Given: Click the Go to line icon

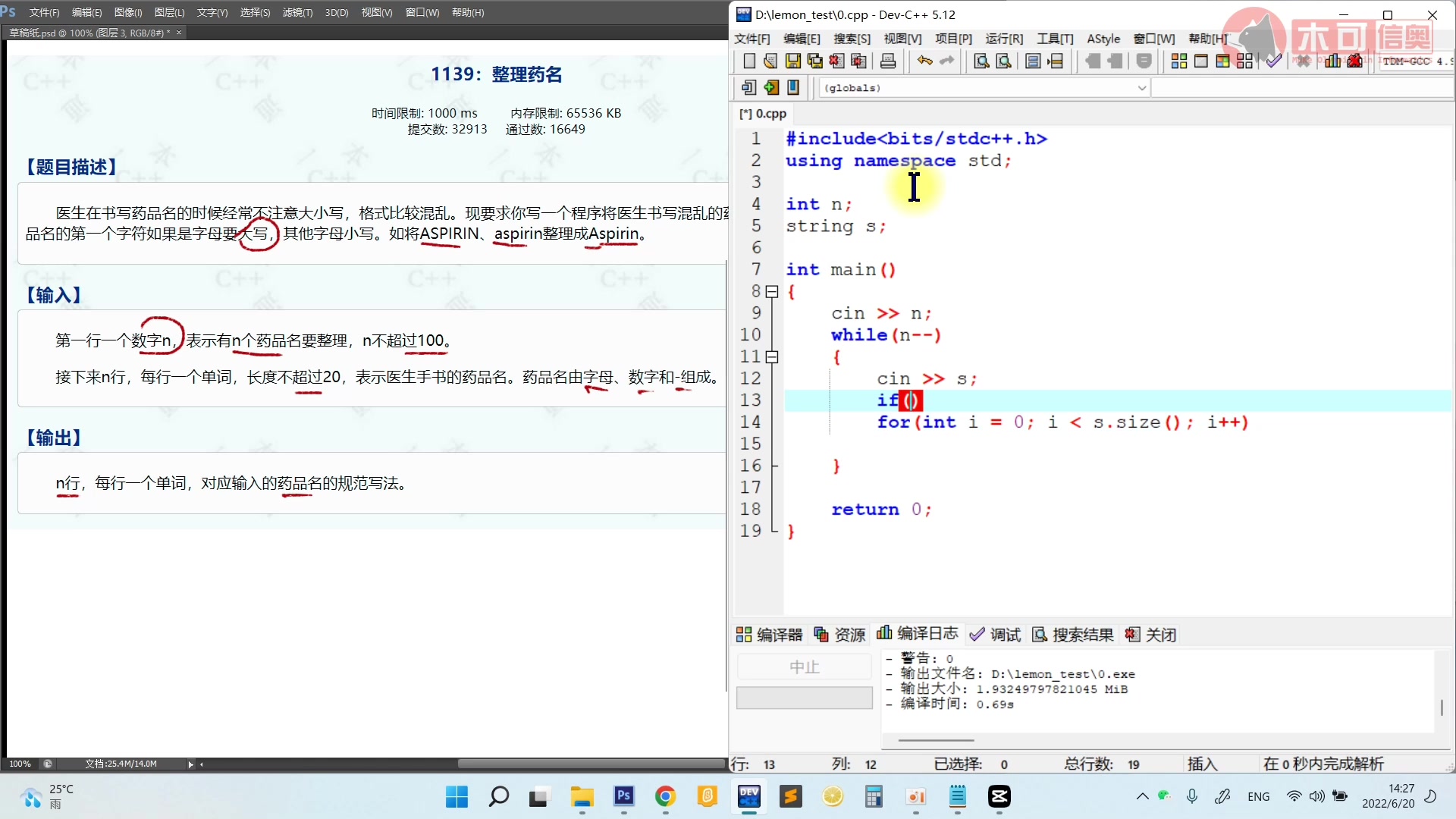Looking at the screenshot, I should (1055, 61).
